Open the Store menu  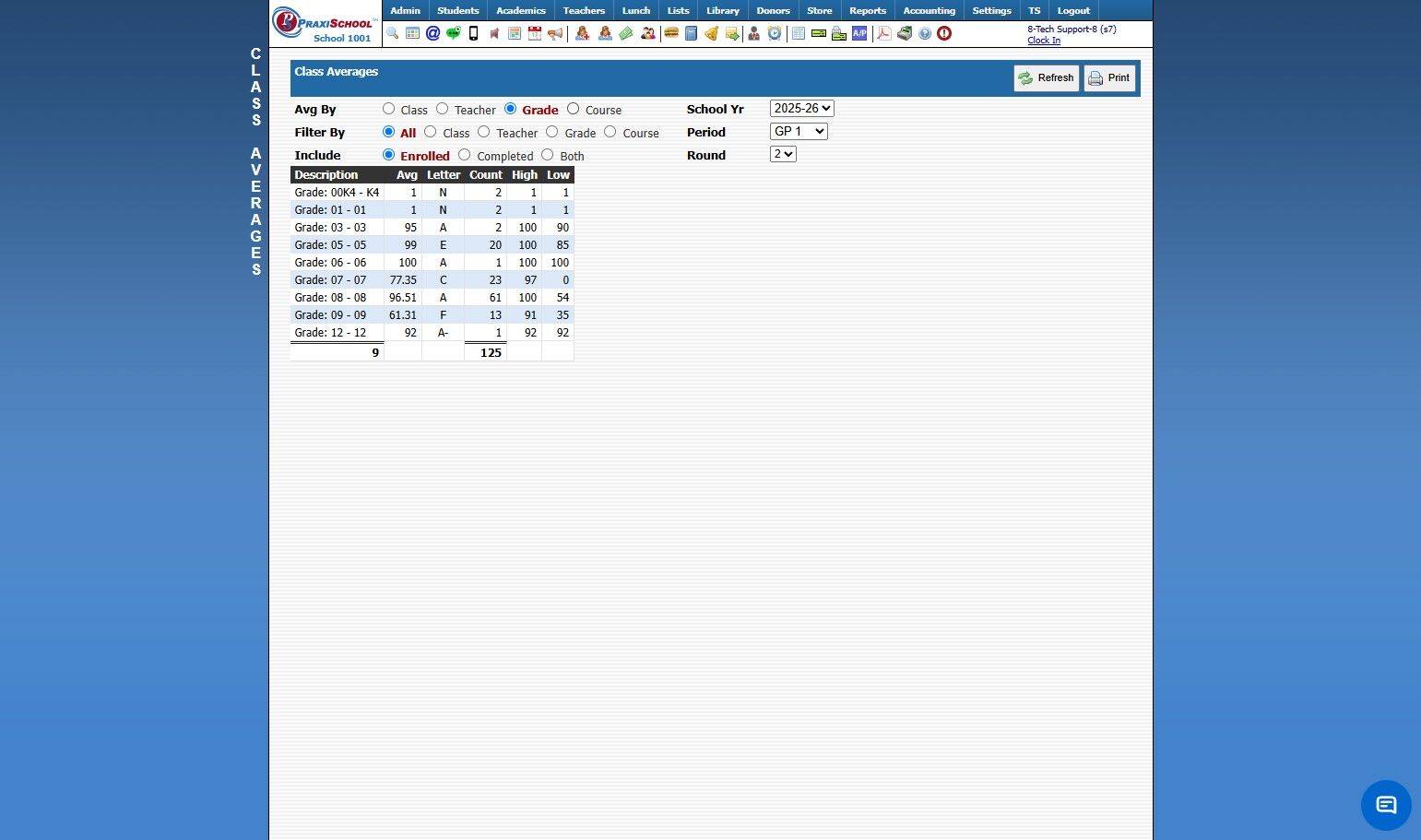(820, 11)
